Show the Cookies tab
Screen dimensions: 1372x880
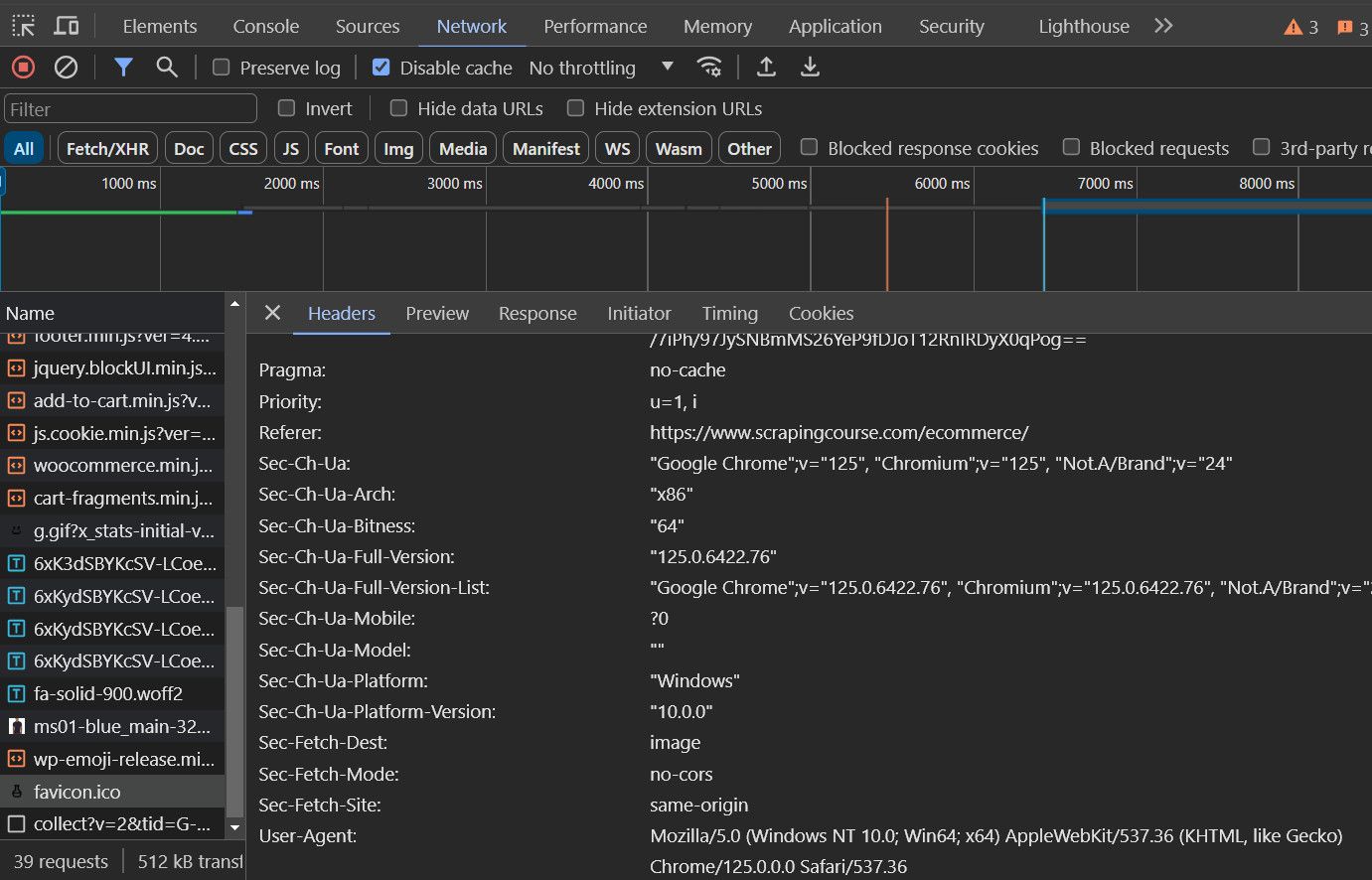click(821, 313)
